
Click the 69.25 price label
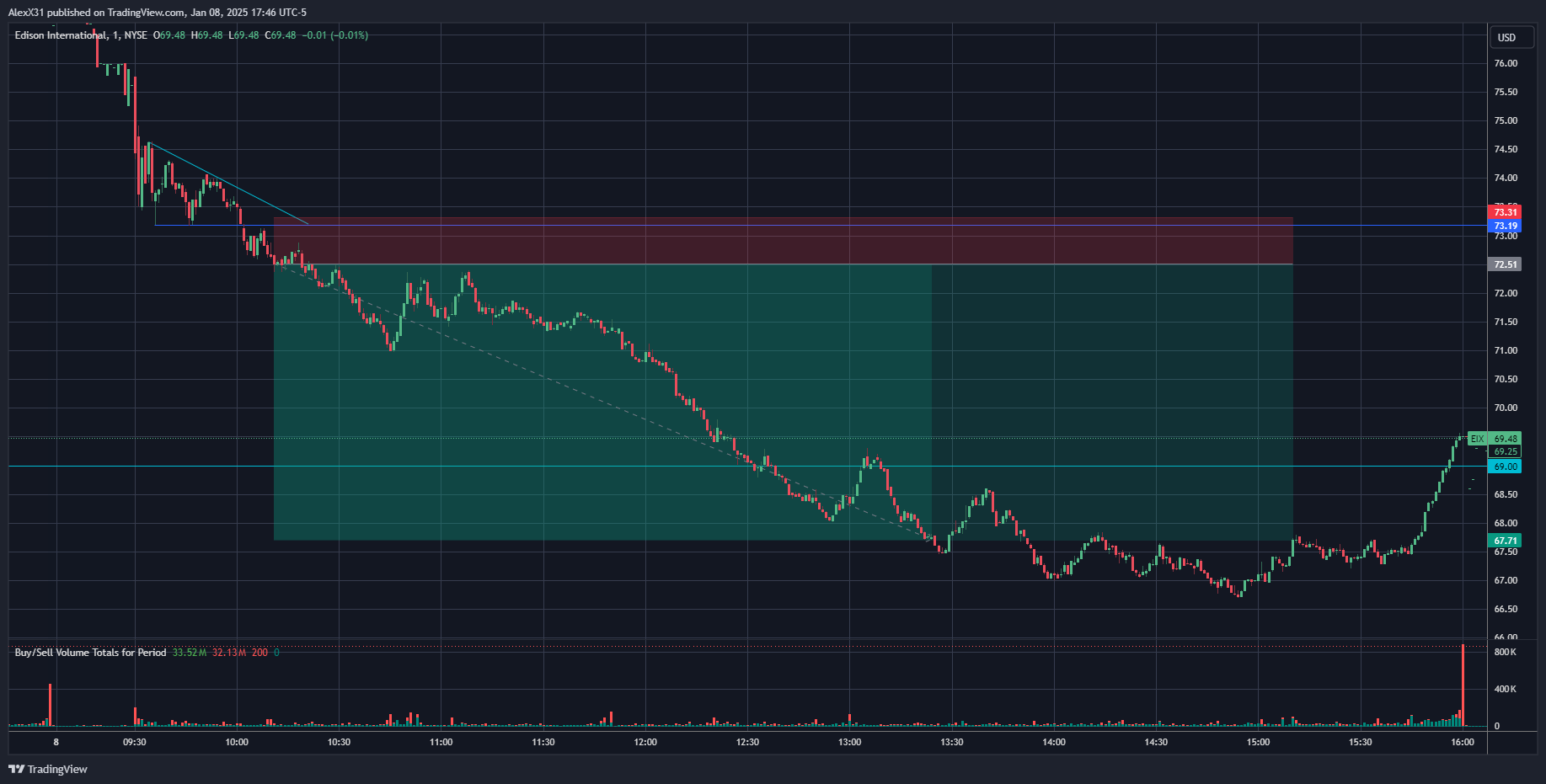[1505, 451]
